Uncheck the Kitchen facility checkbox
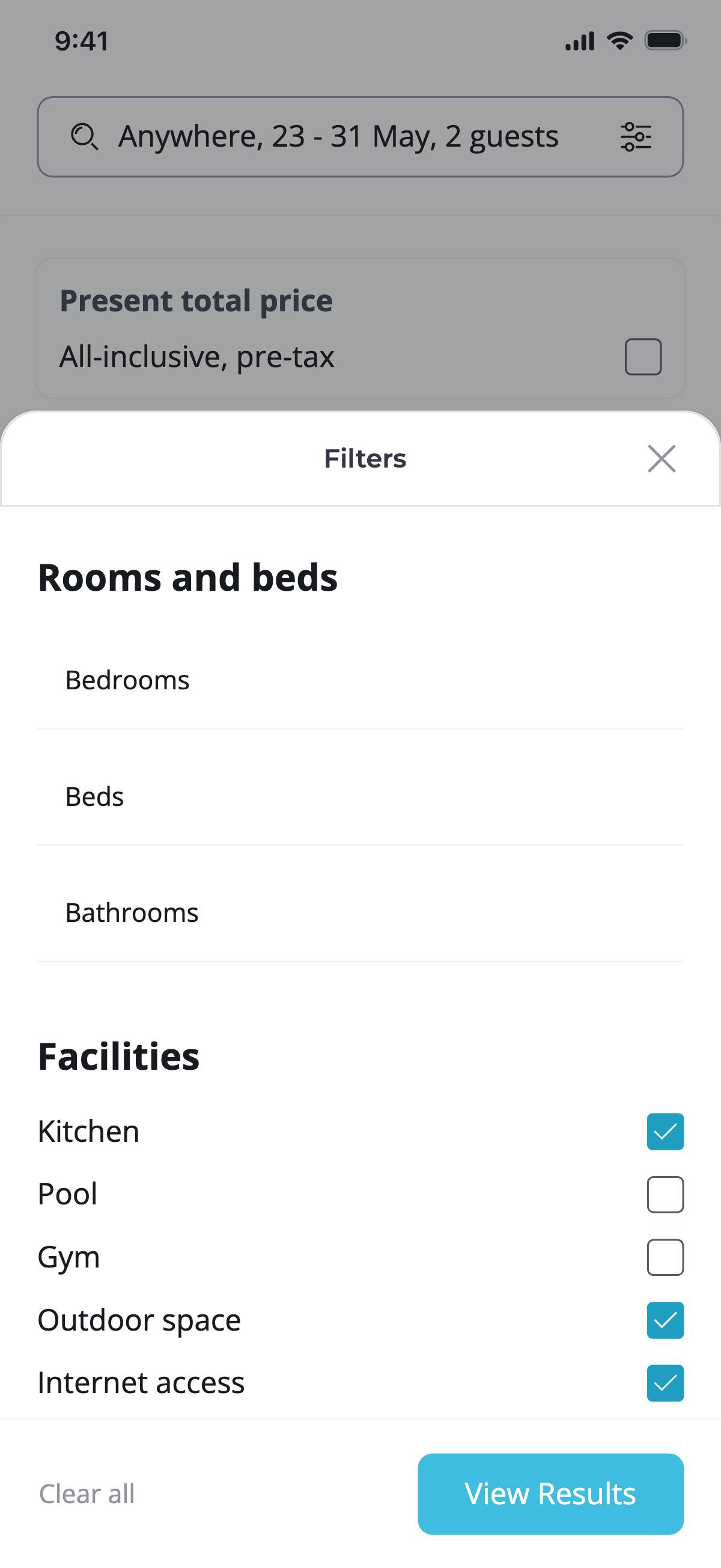721x1568 pixels. [665, 1132]
